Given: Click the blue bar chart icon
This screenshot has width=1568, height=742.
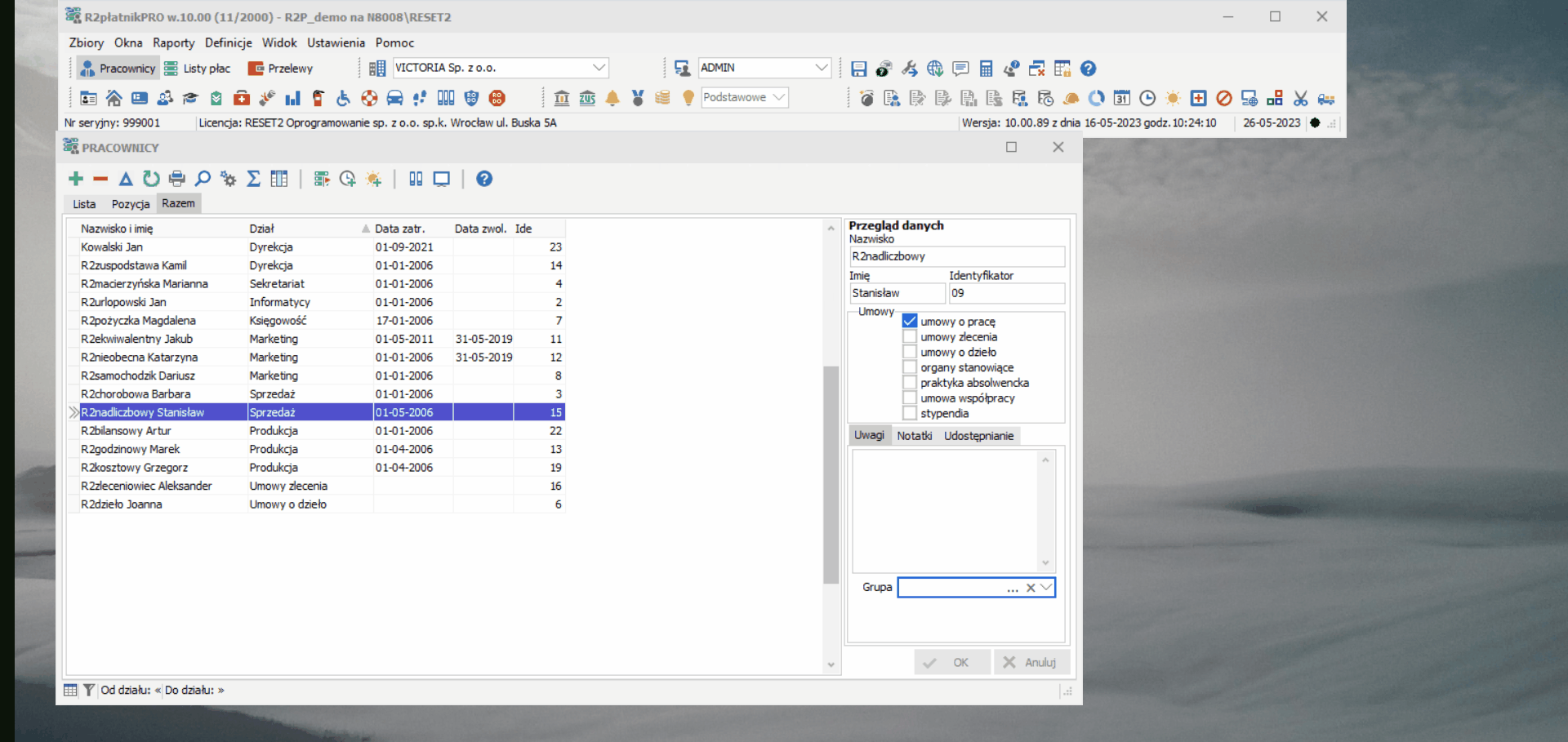Looking at the screenshot, I should tap(292, 98).
